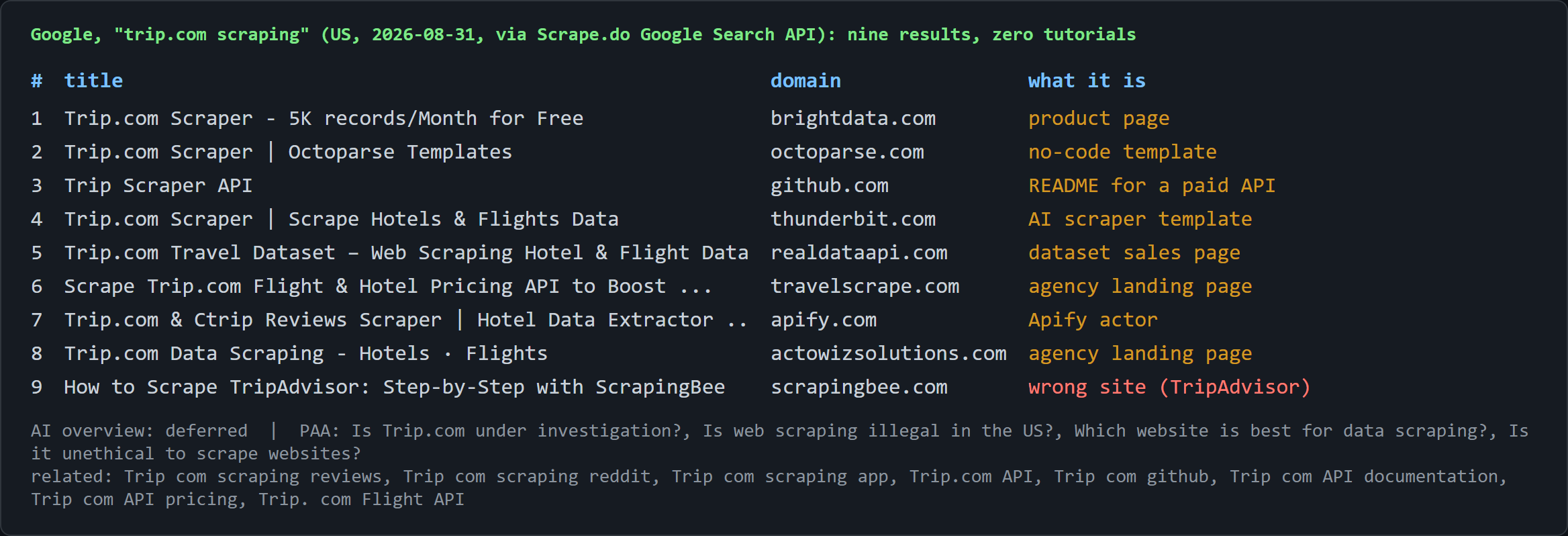Select the 'title' column header

(93, 81)
